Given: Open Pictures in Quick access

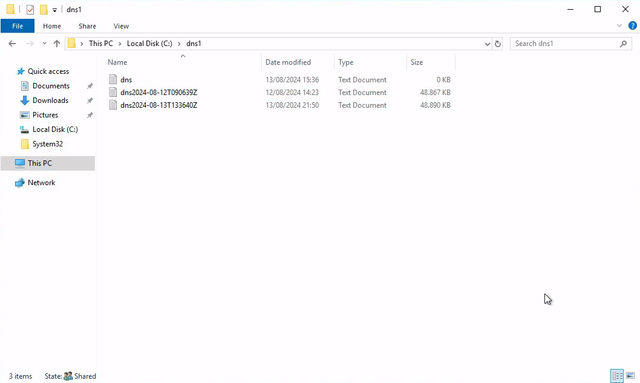Looking at the screenshot, I should click(x=45, y=115).
